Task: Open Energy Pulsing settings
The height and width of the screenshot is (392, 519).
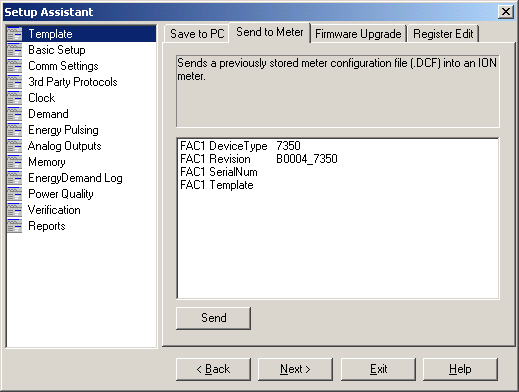Action: click(x=63, y=130)
